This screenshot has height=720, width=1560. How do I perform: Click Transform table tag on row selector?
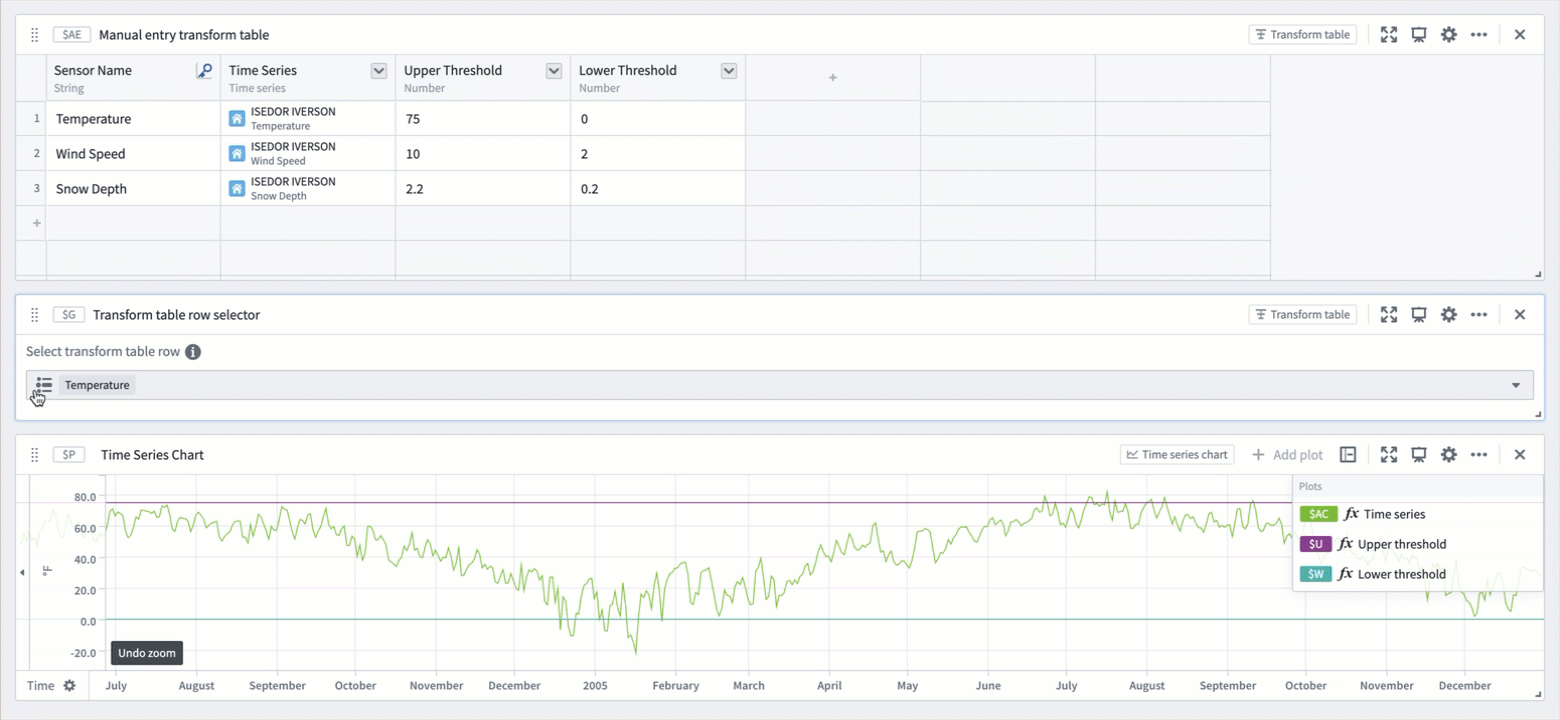(1302, 315)
